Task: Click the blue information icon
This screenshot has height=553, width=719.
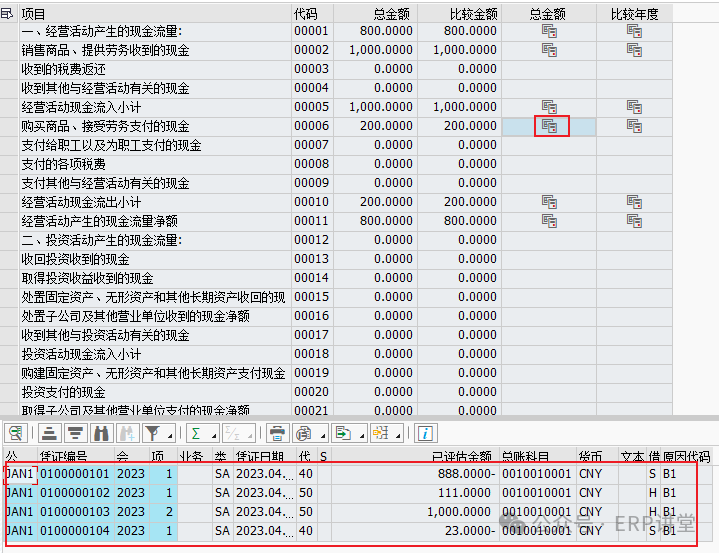Action: (x=425, y=433)
